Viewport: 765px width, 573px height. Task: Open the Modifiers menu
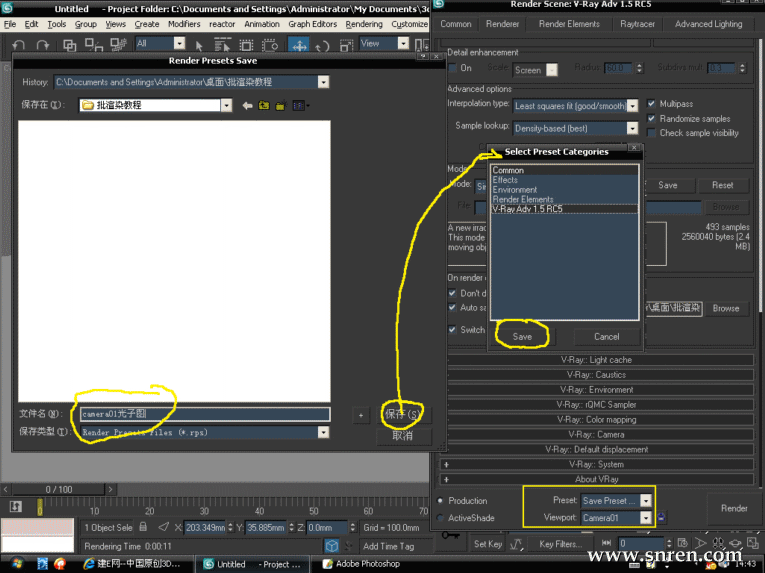click(184, 24)
